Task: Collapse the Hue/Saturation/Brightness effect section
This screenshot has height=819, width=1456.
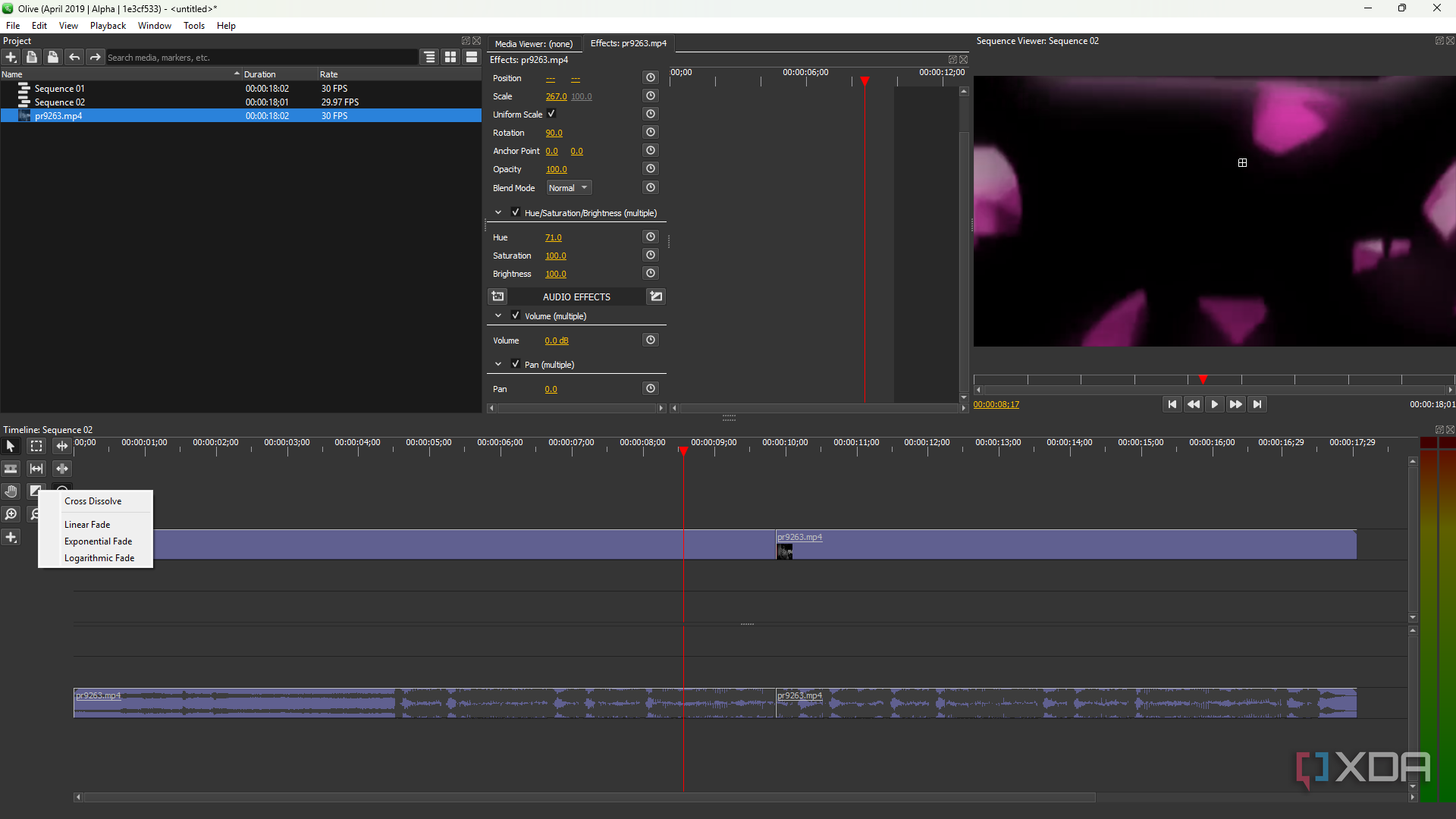Action: pos(498,212)
